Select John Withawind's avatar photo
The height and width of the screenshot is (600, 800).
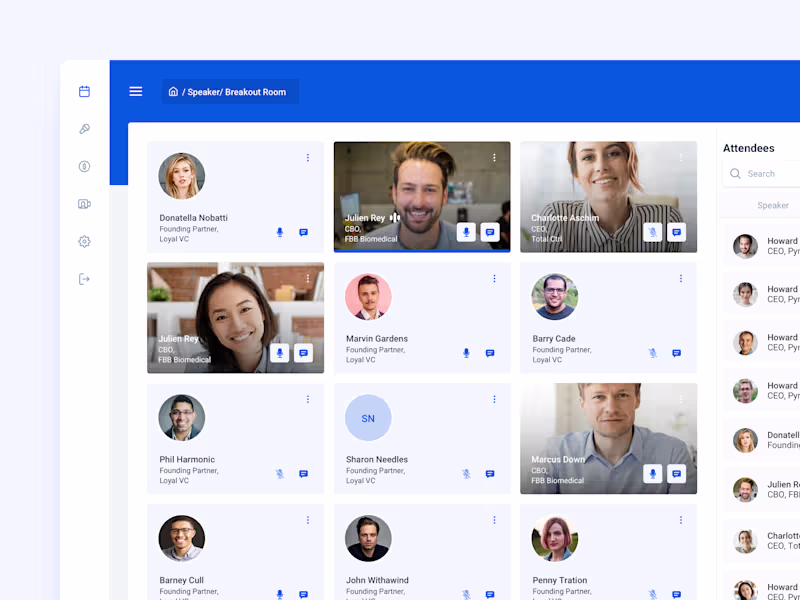tap(368, 538)
